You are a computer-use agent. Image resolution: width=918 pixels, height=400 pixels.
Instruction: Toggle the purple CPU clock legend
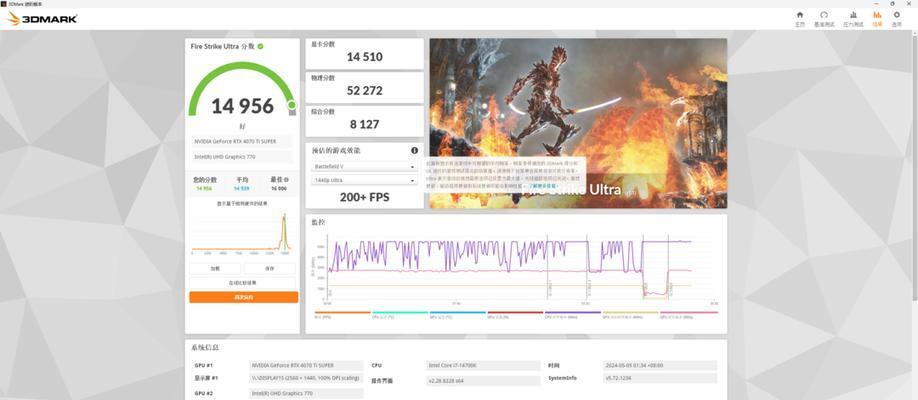click(573, 314)
